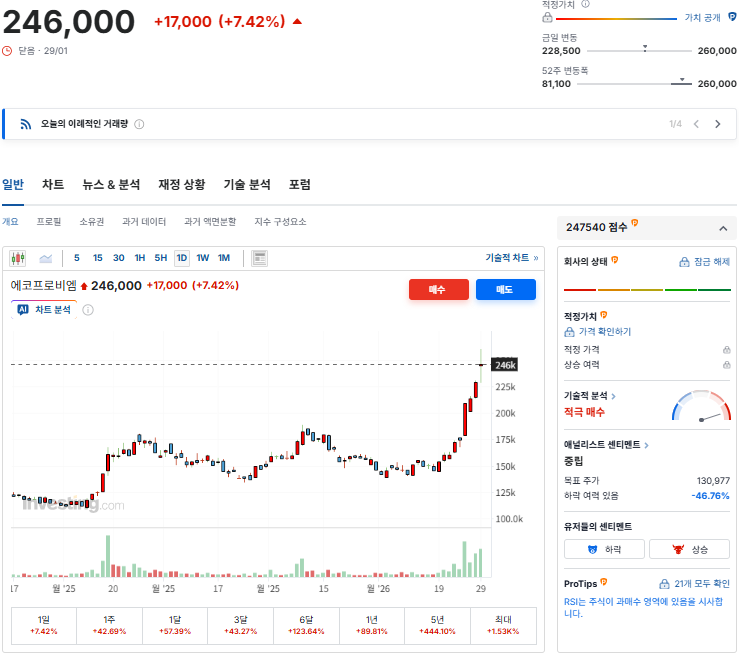Click the Pro badge next to 247540 점수

pos(635,222)
